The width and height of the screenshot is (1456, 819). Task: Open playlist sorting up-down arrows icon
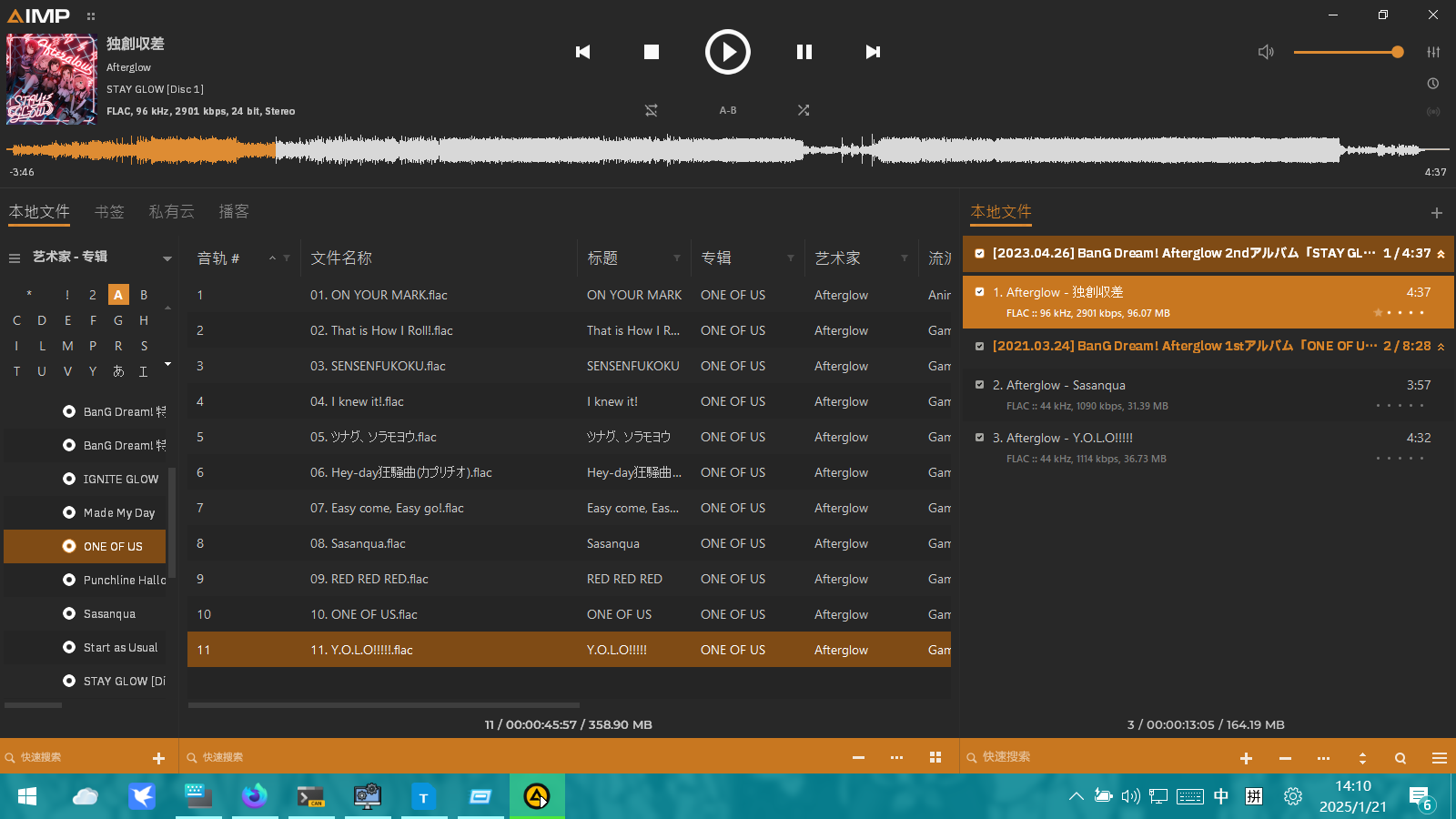coord(1362,758)
